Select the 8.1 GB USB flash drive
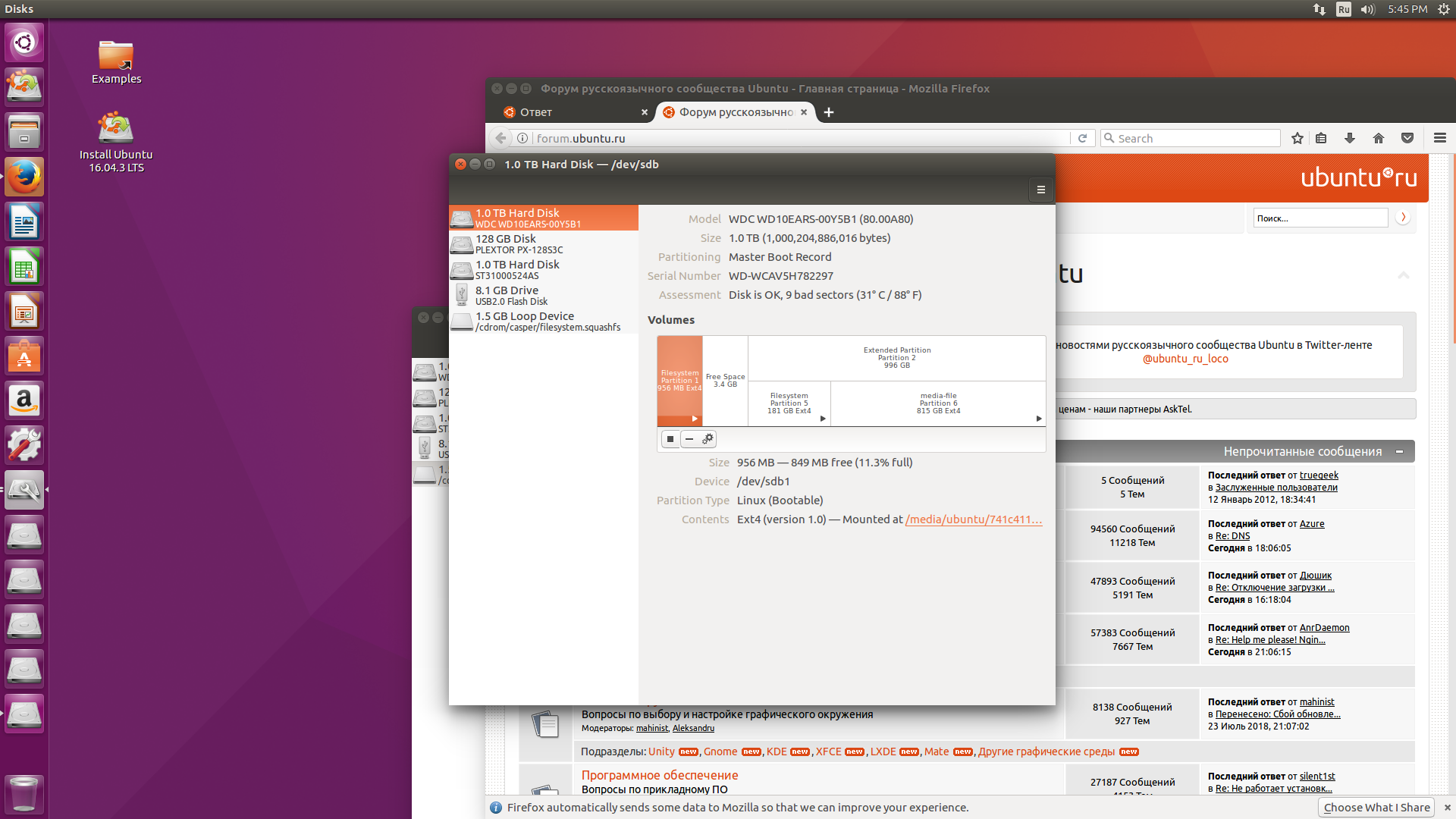 tap(543, 295)
